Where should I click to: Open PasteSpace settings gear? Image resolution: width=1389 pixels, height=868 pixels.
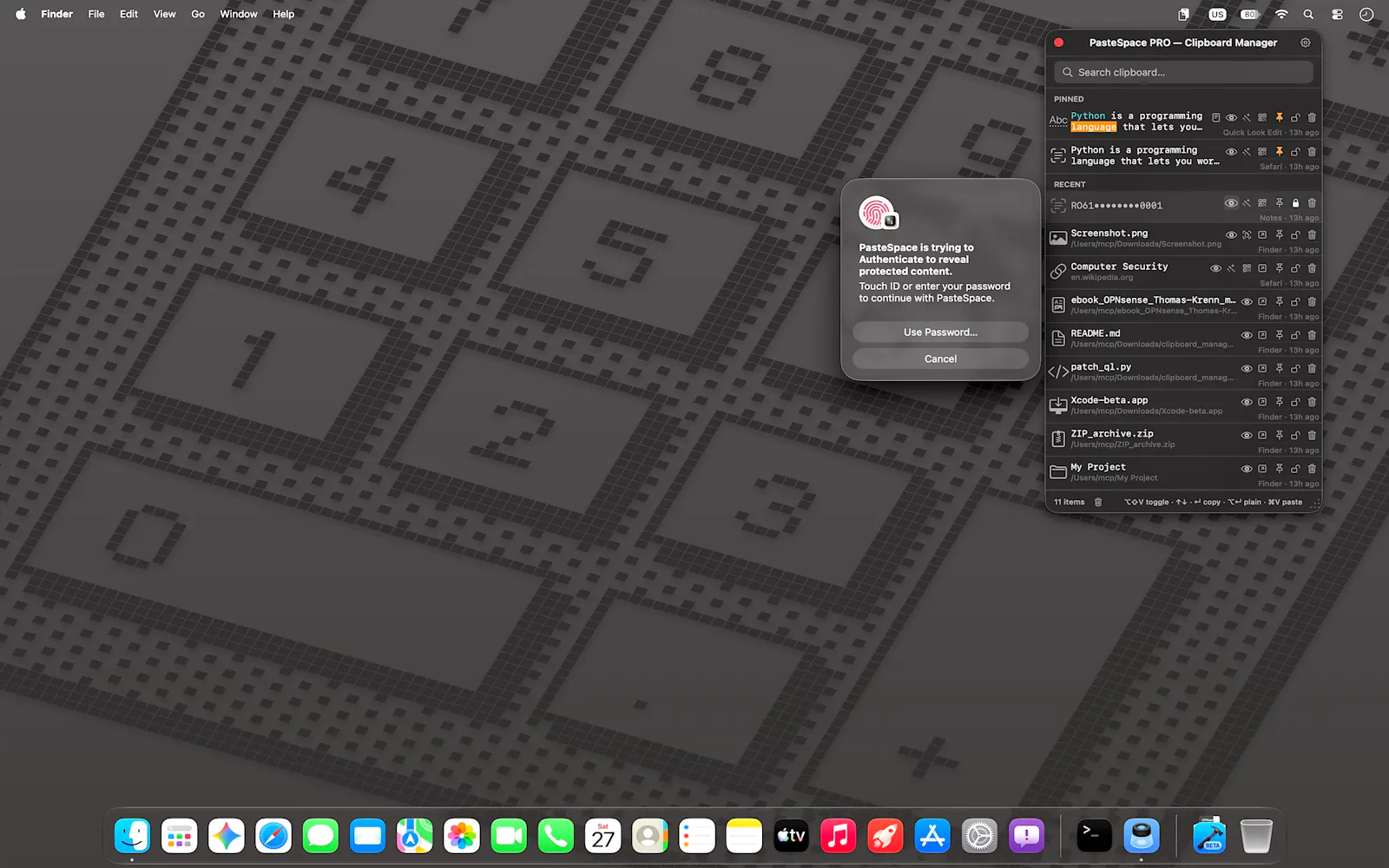coord(1305,43)
